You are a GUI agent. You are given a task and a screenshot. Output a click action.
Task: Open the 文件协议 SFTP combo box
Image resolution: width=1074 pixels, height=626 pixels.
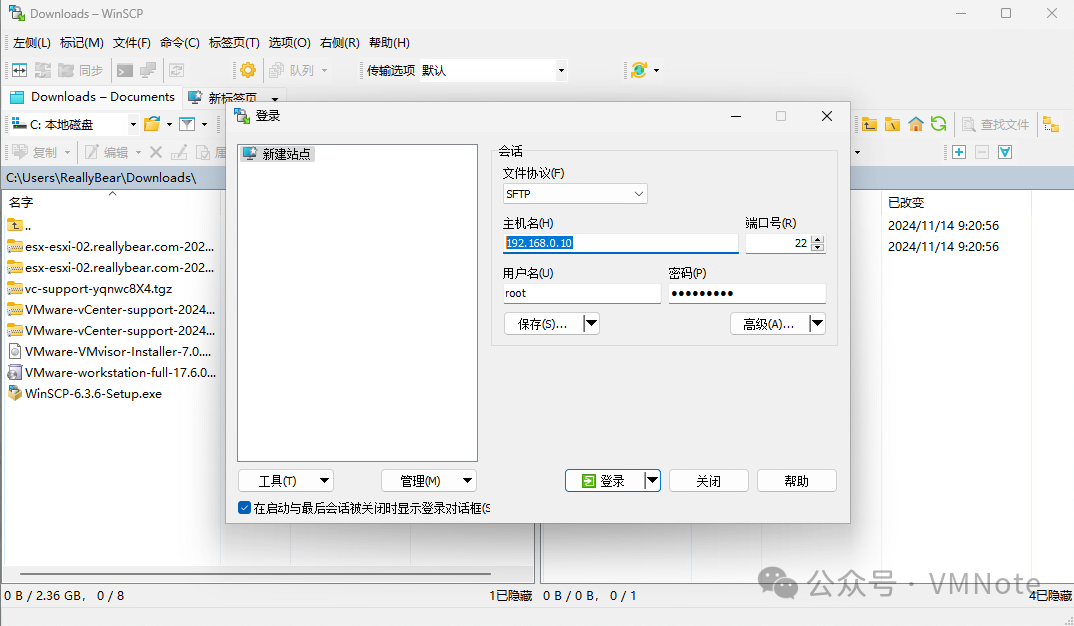(x=575, y=194)
